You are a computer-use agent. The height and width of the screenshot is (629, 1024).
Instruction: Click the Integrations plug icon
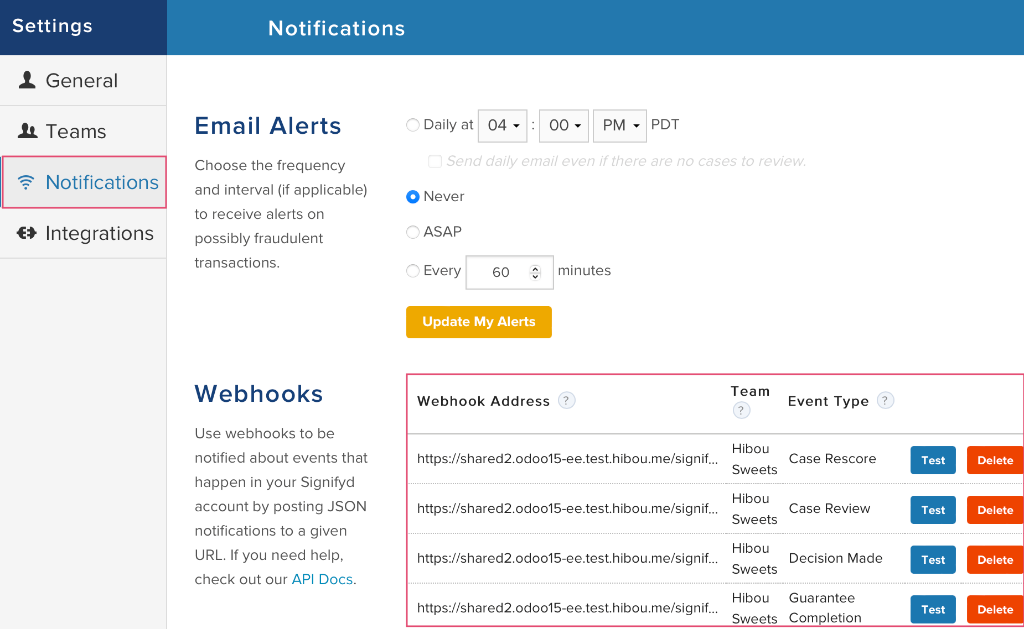click(27, 233)
